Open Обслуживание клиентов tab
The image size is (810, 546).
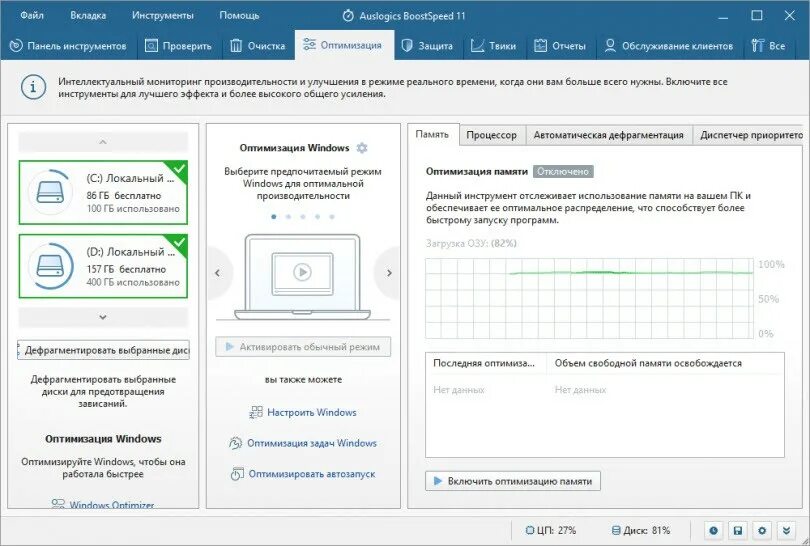click(x=668, y=46)
